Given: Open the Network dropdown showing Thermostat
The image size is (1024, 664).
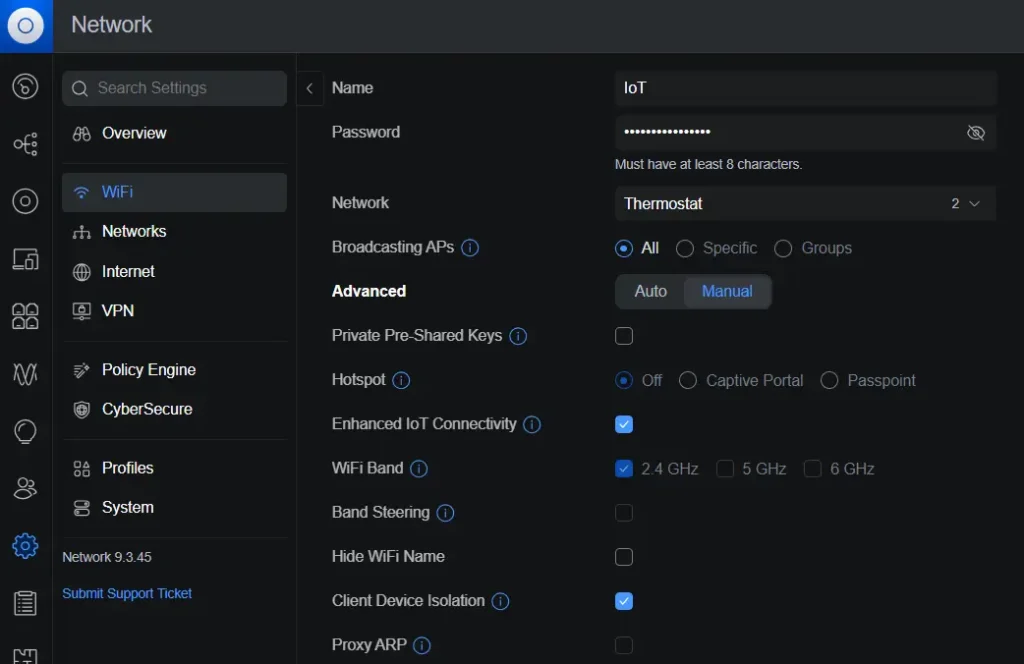Looking at the screenshot, I should point(804,203).
